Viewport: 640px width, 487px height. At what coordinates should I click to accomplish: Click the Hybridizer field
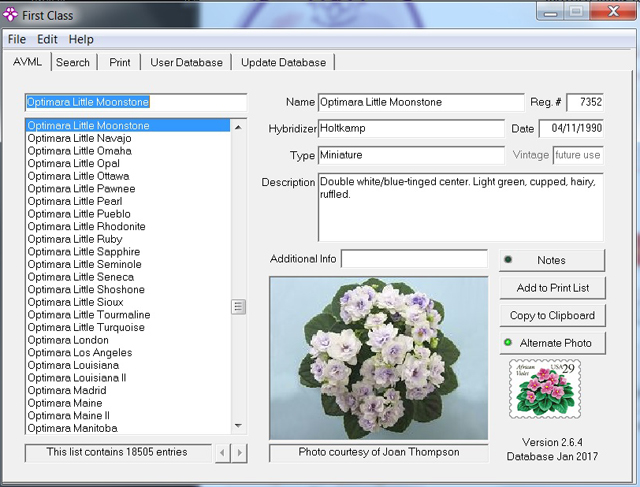pyautogui.click(x=411, y=129)
